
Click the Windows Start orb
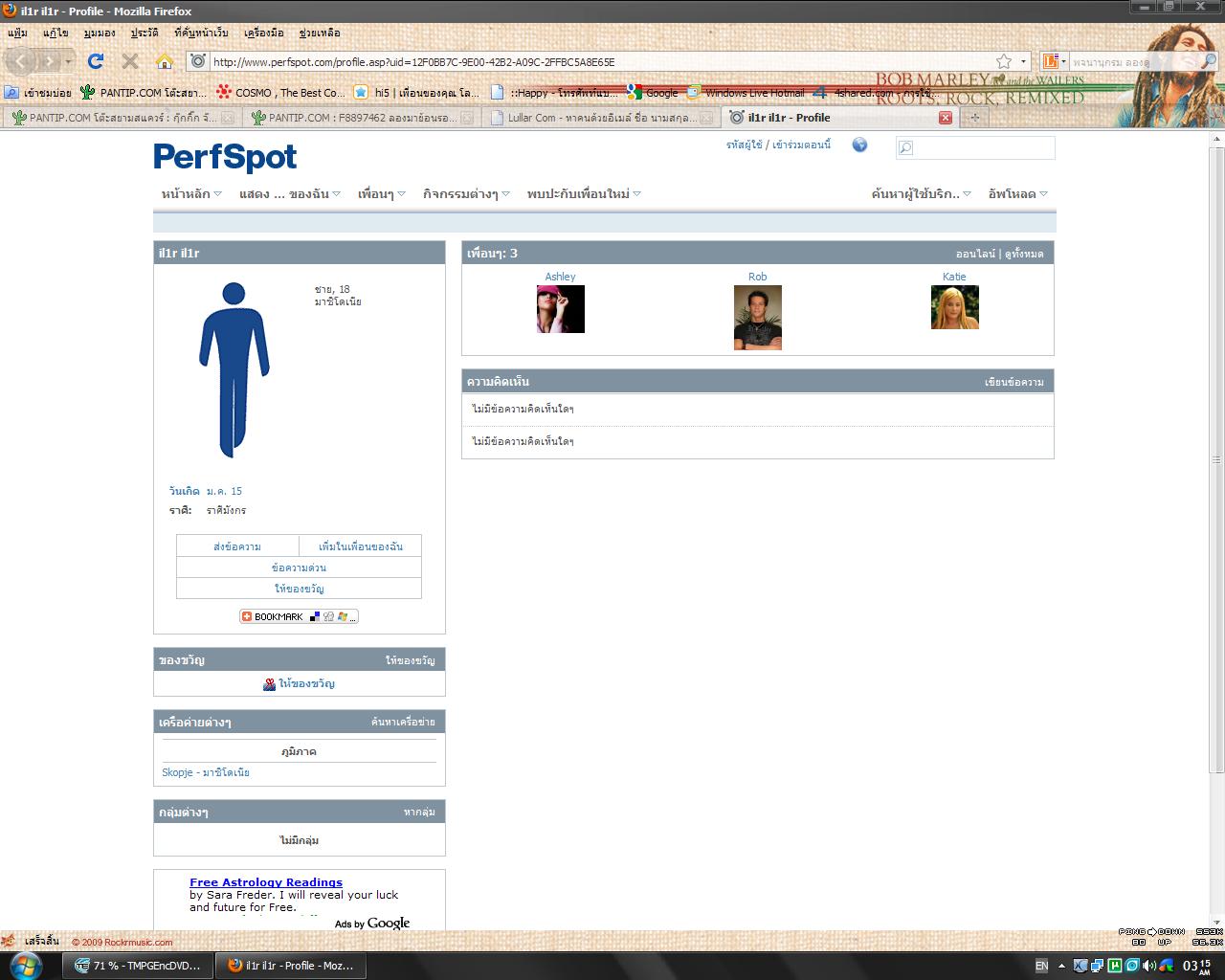(x=25, y=965)
